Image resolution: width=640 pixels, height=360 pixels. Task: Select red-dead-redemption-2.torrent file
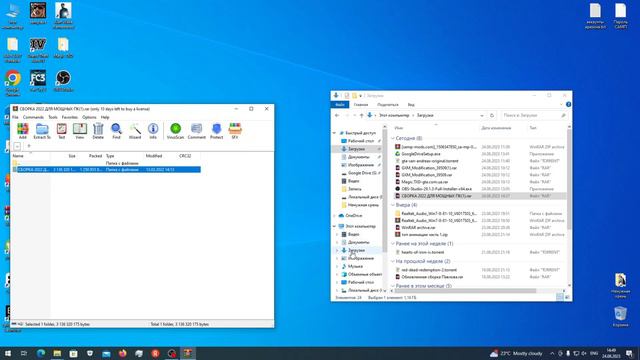[x=429, y=270]
